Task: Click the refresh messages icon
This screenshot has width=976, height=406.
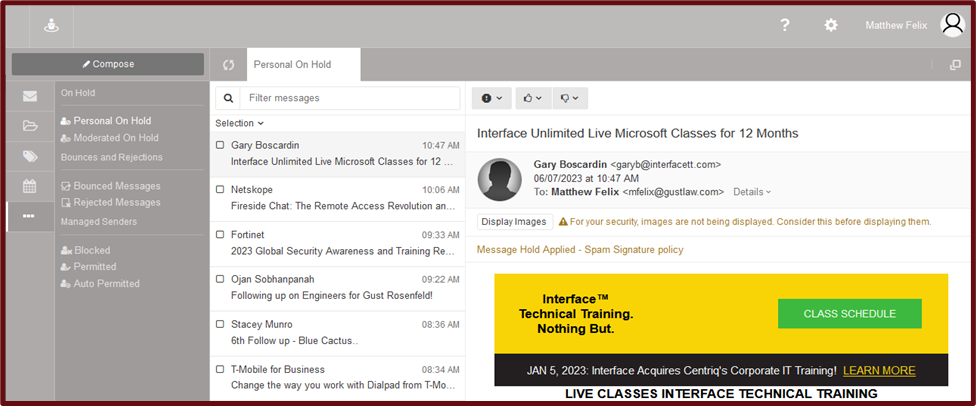Action: pyautogui.click(x=228, y=65)
